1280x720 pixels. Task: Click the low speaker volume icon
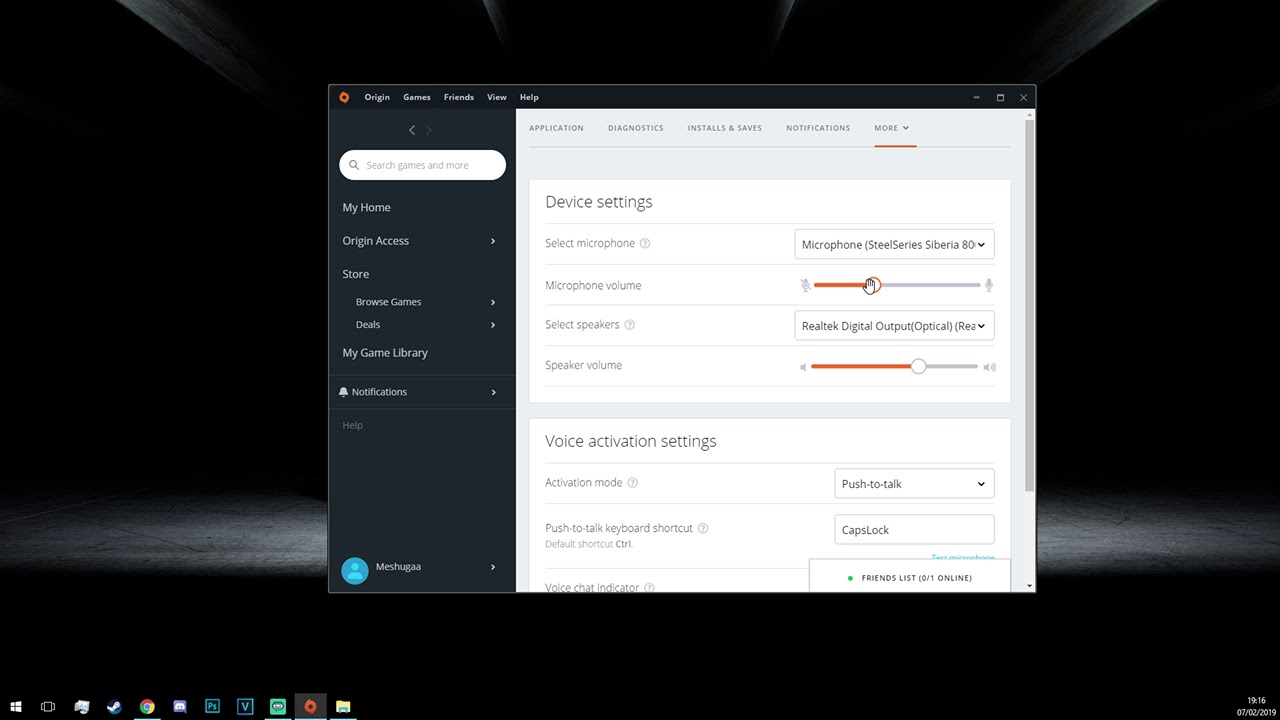(x=803, y=367)
